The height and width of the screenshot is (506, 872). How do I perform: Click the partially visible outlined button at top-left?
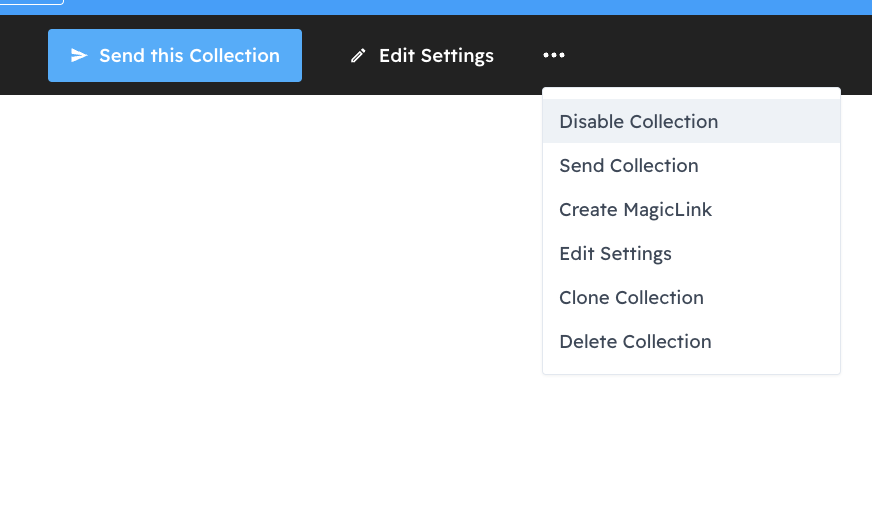click(31, 2)
